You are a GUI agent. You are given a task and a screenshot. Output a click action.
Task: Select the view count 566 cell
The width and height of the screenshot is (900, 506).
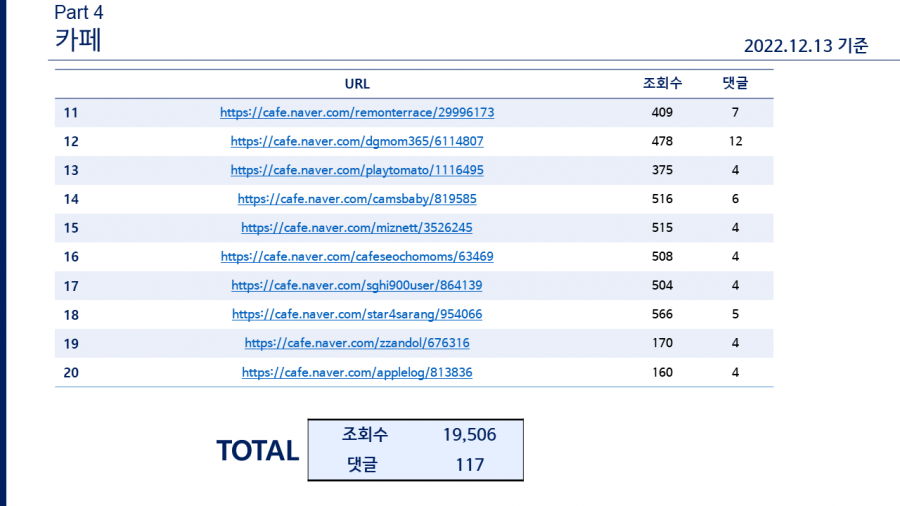(662, 314)
